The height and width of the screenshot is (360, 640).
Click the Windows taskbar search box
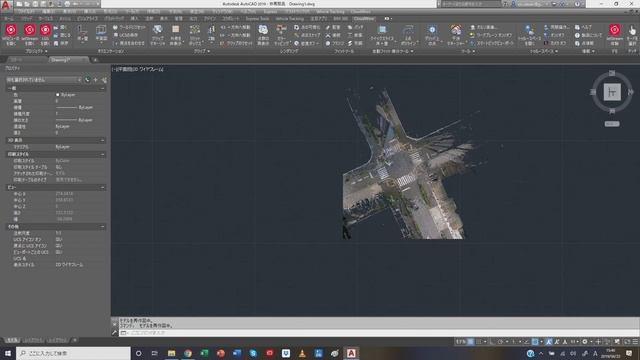(x=73, y=353)
